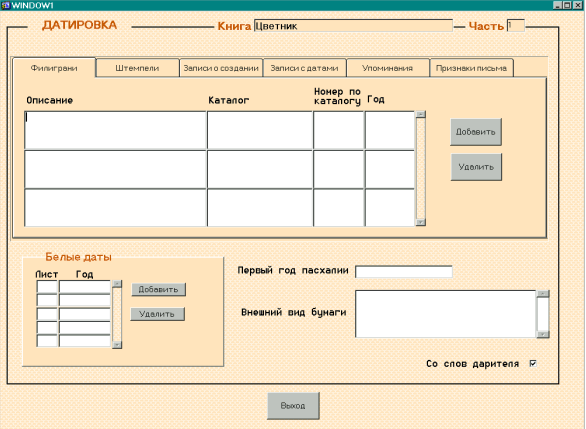
Task: Go to the Упоминания tab
Action: pyautogui.click(x=388, y=68)
